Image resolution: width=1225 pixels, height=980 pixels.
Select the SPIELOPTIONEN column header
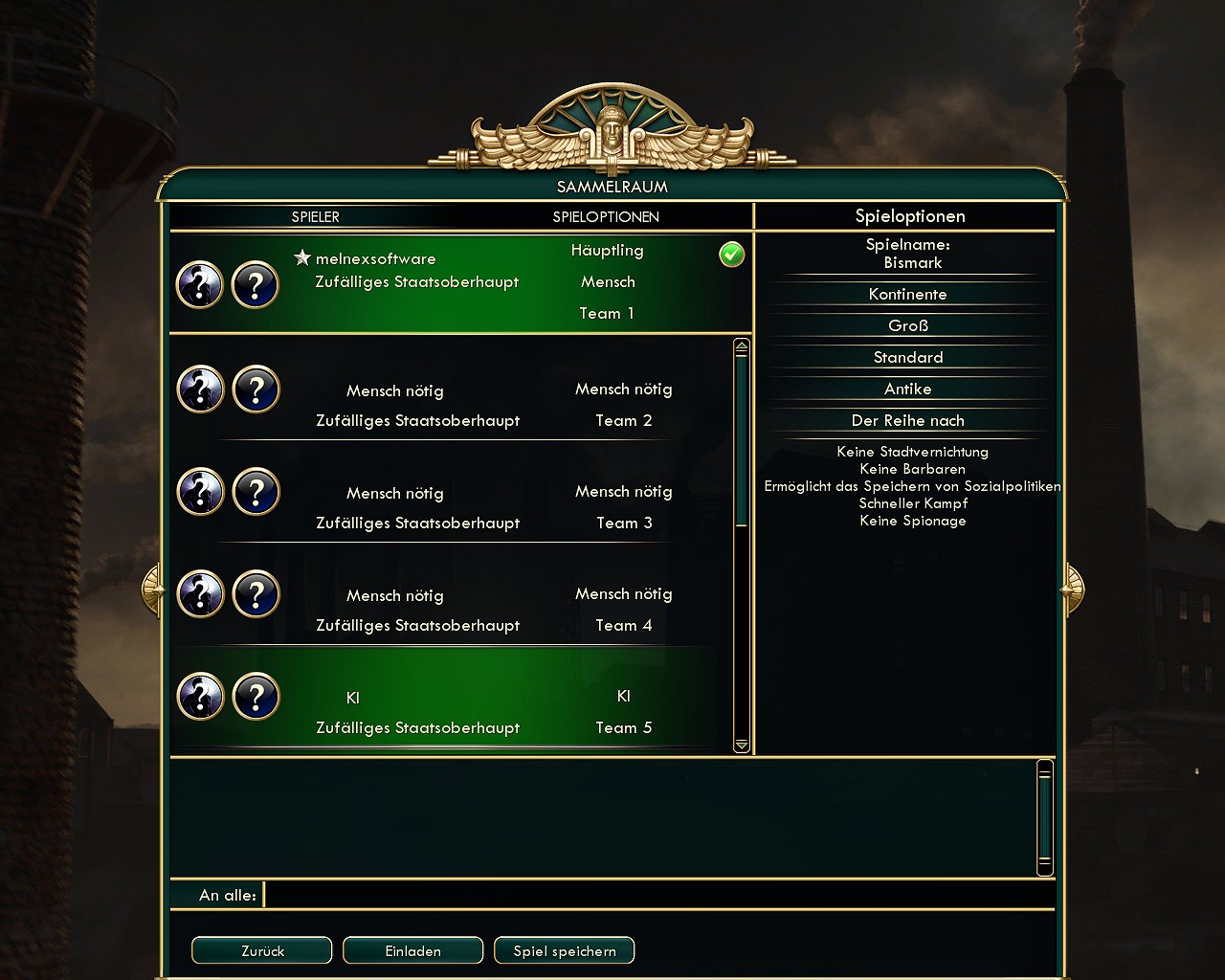point(606,217)
